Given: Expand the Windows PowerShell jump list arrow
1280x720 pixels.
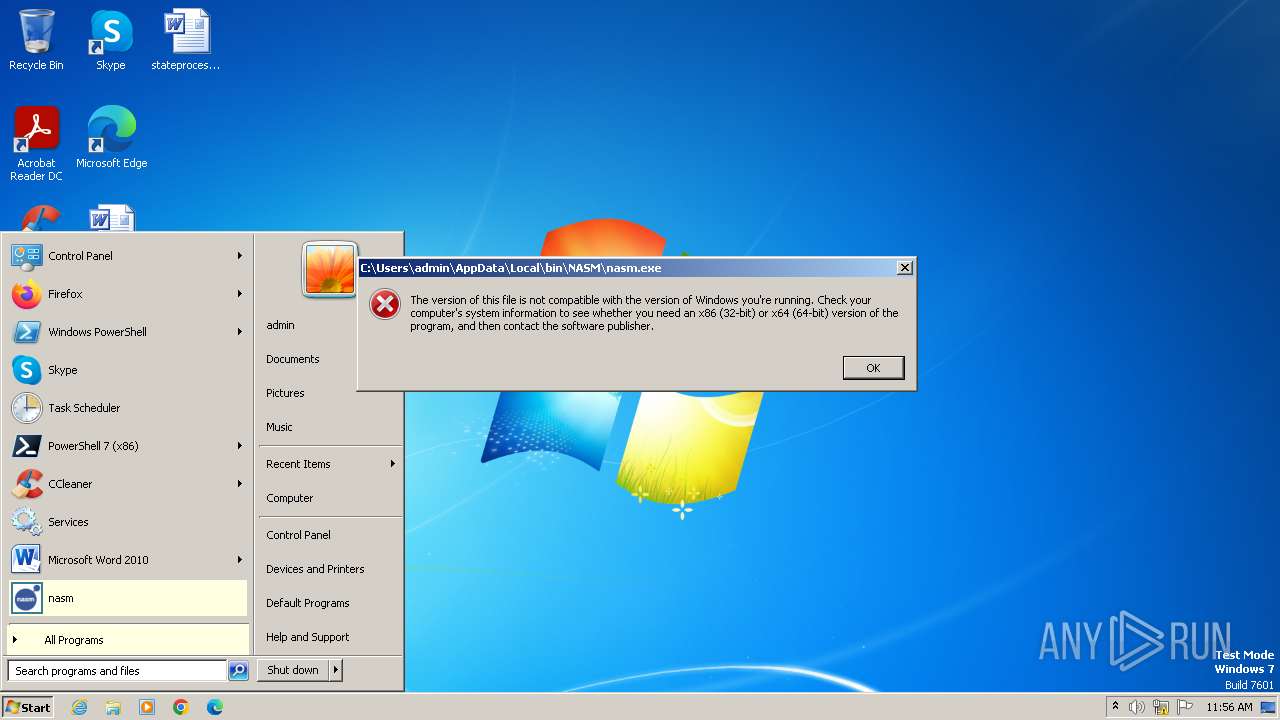Looking at the screenshot, I should tap(240, 332).
